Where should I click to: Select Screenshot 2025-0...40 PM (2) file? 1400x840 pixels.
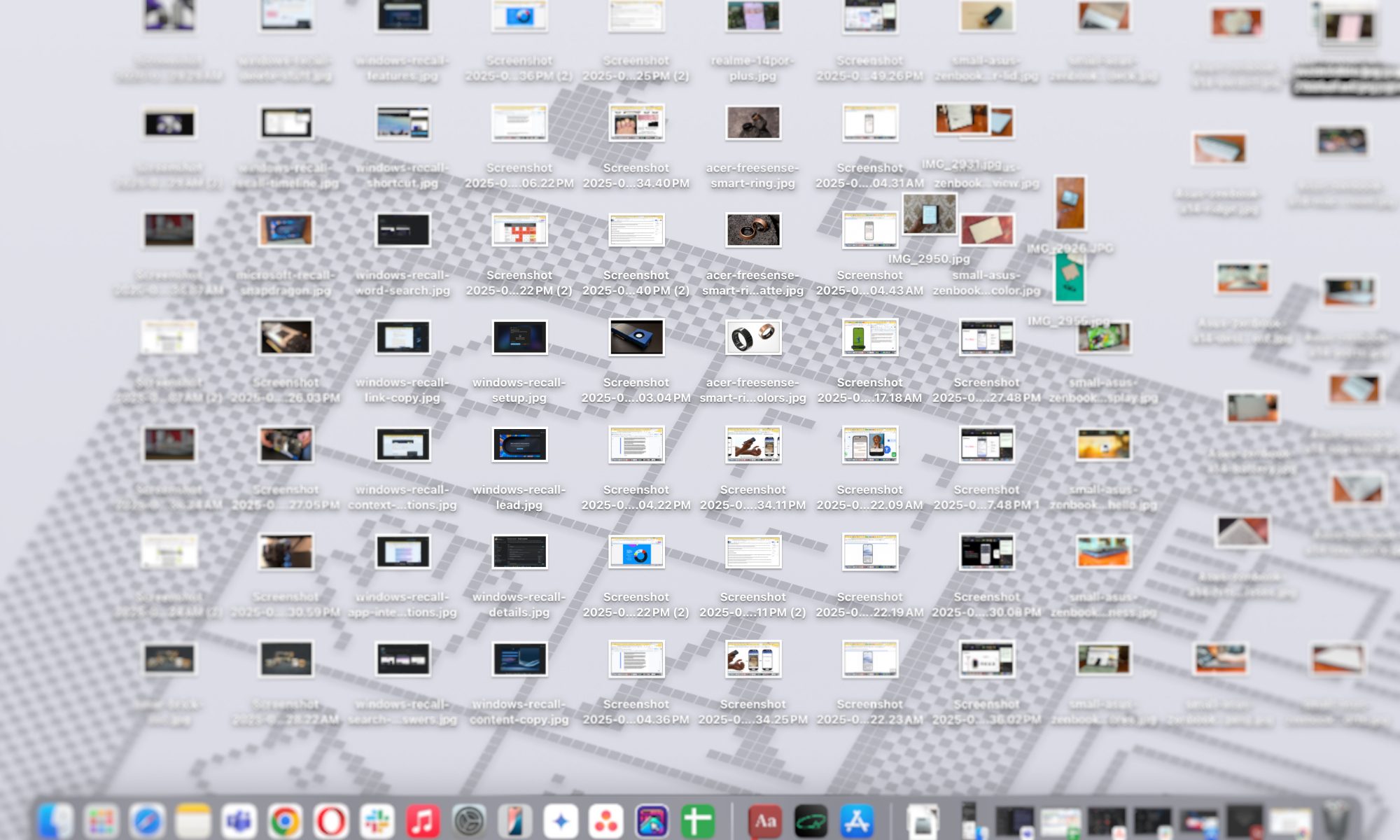point(636,230)
